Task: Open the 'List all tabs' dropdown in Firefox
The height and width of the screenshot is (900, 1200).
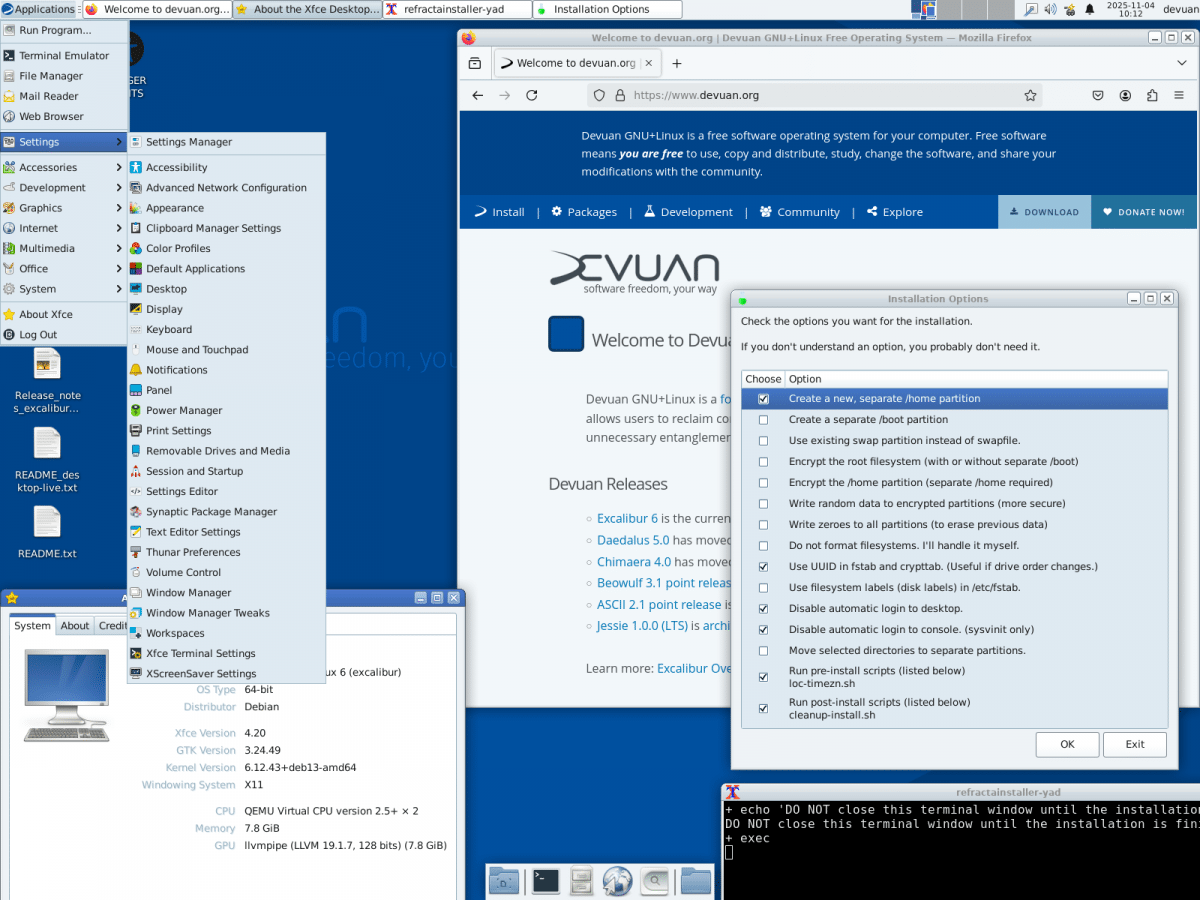Action: (x=1183, y=62)
